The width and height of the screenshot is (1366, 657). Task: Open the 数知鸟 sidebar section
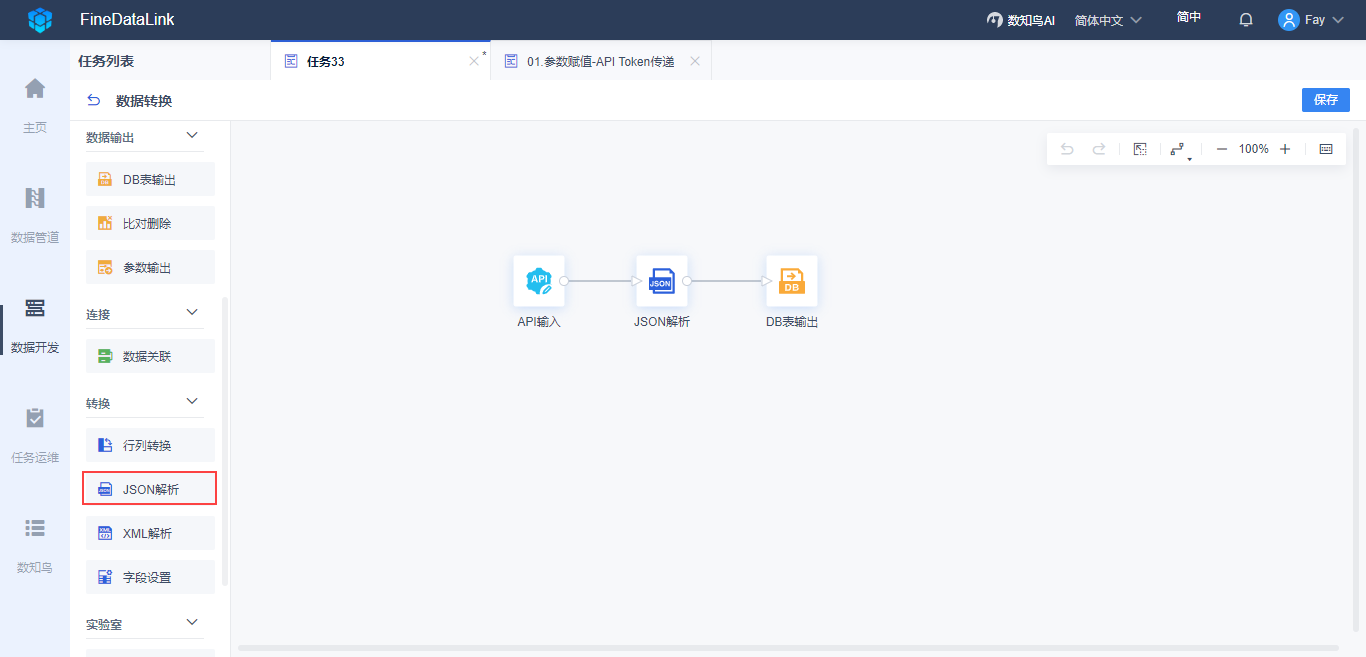coord(35,545)
